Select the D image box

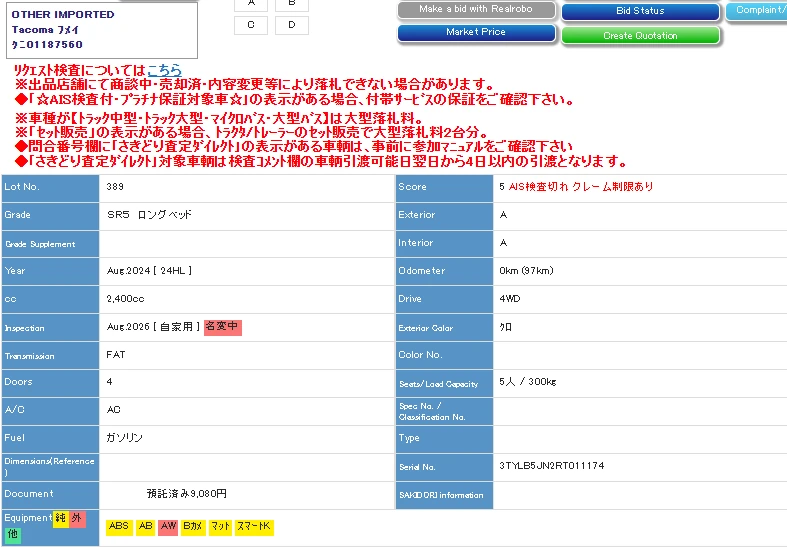(x=291, y=24)
